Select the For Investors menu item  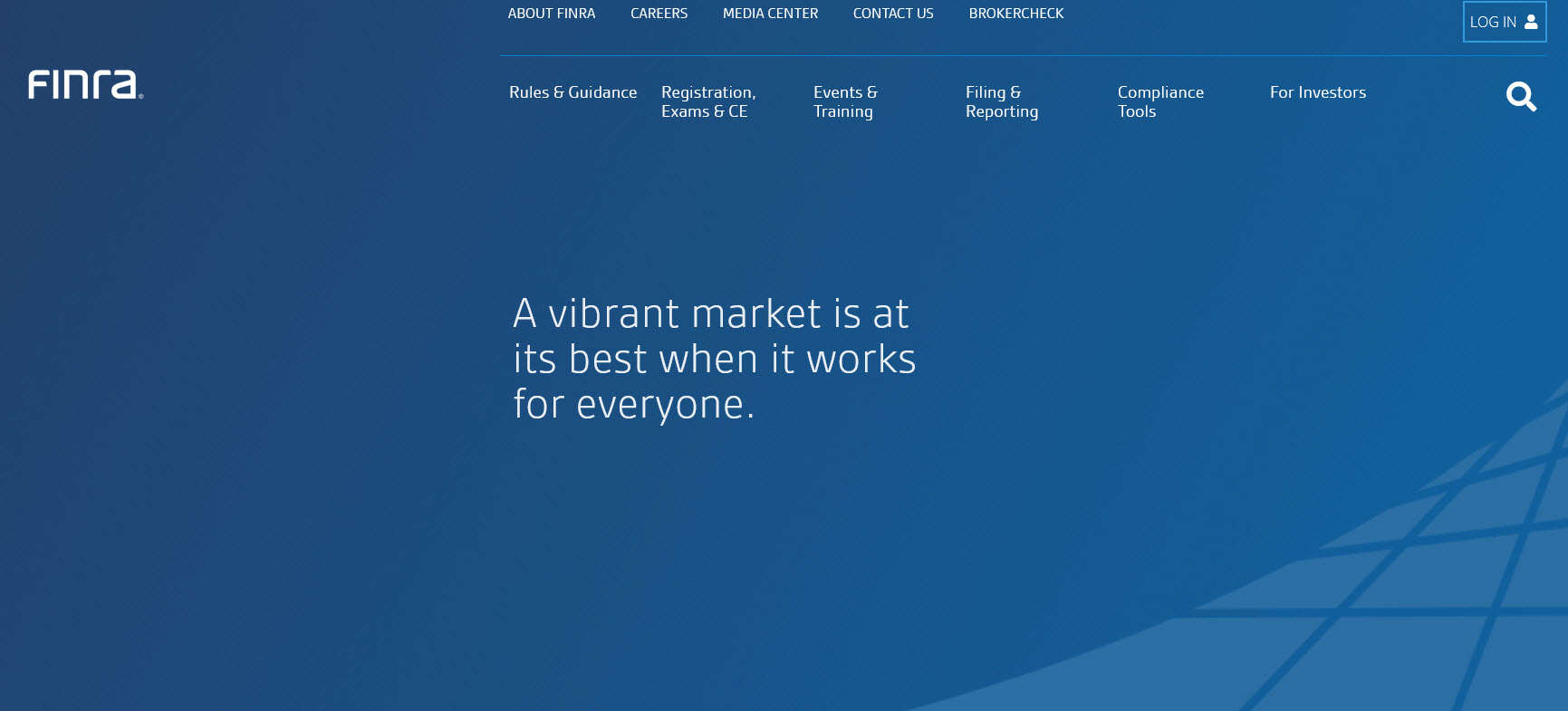pyautogui.click(x=1317, y=92)
